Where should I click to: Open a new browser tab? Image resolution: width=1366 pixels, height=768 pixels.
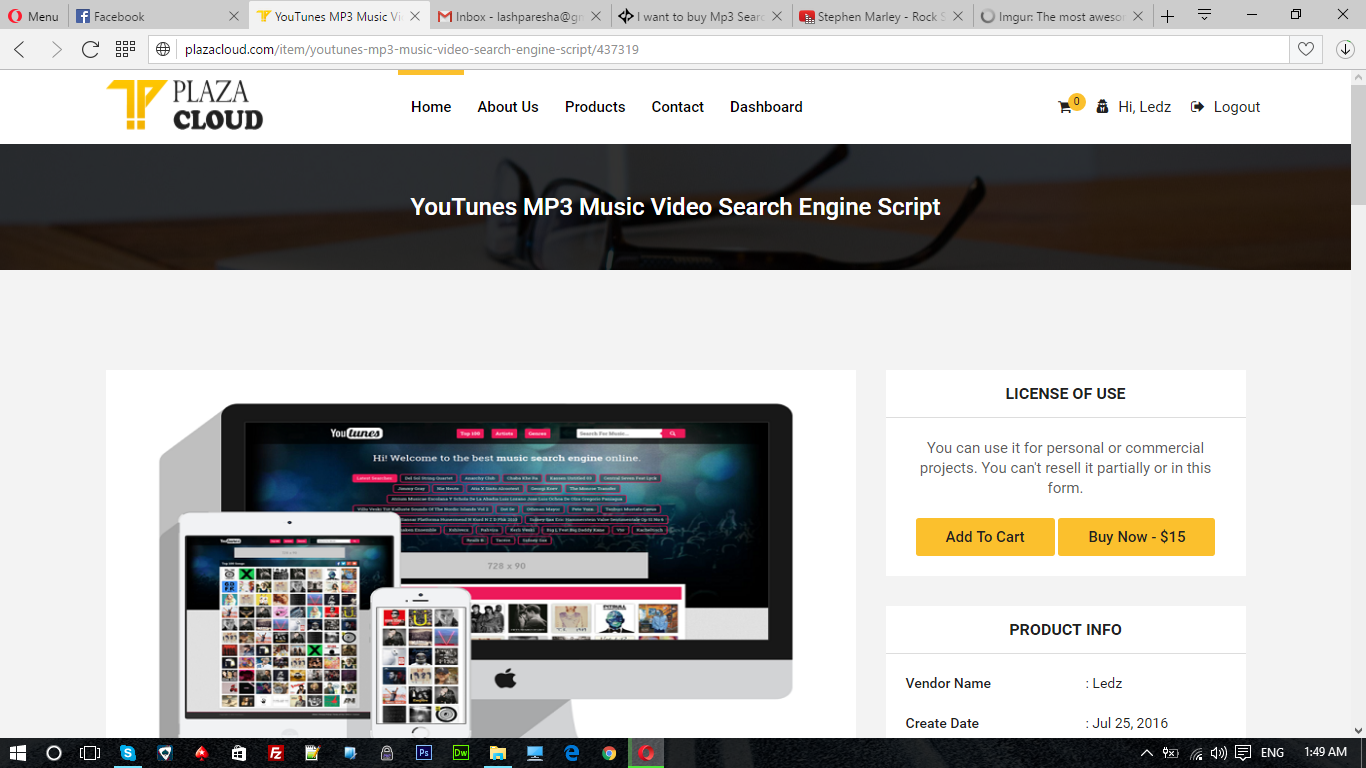tap(1167, 16)
